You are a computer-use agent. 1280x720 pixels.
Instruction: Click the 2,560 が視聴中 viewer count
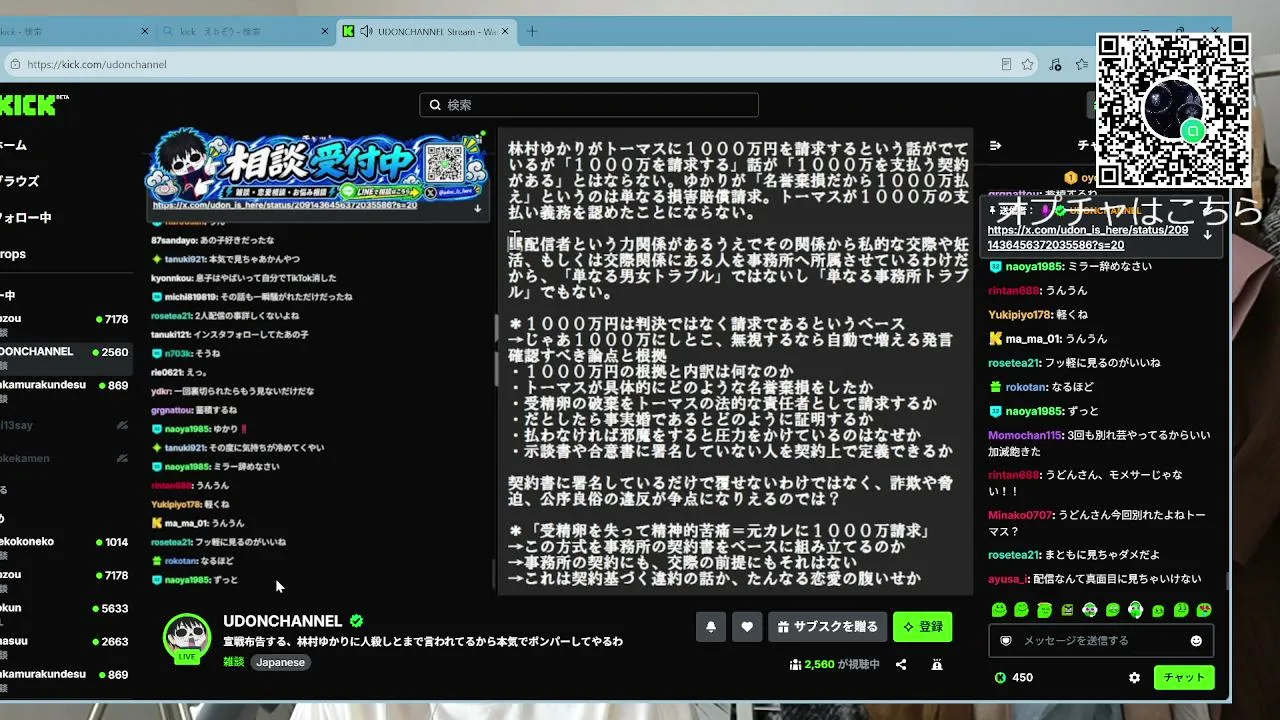(834, 664)
